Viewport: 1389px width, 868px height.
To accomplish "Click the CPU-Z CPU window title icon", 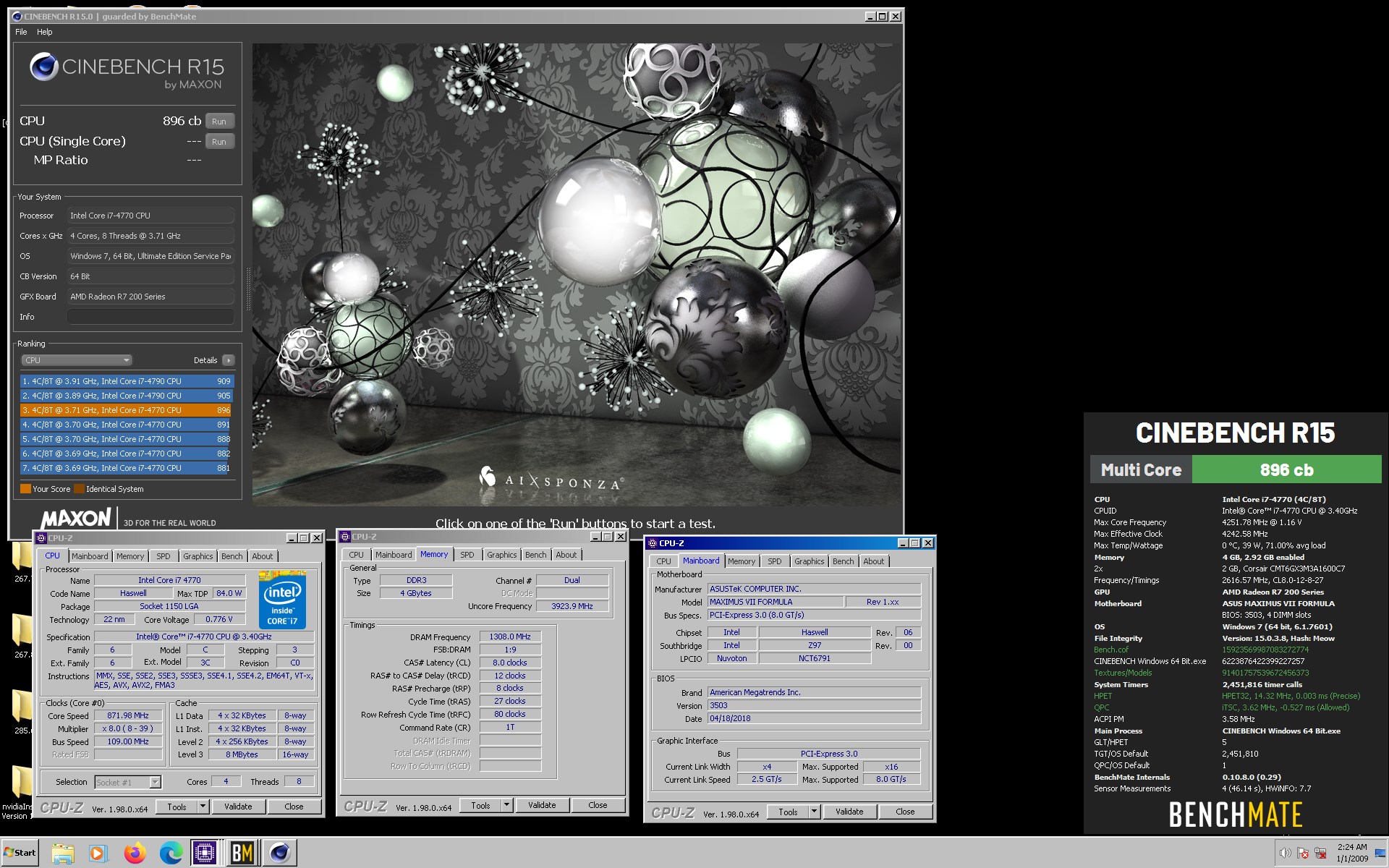I will click(x=41, y=538).
